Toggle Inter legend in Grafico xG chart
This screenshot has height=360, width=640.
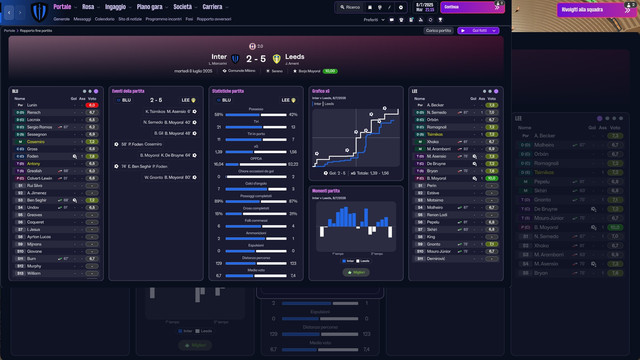point(317,104)
